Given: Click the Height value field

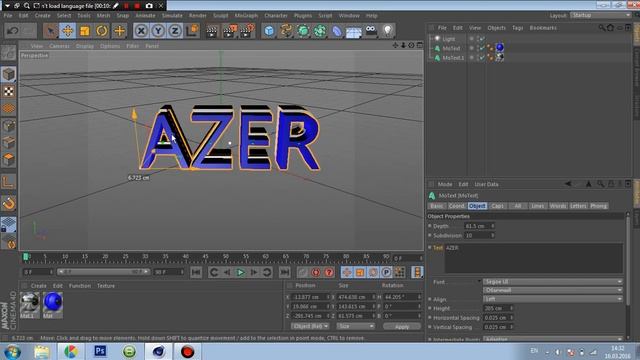Looking at the screenshot, I should click(x=496, y=309).
